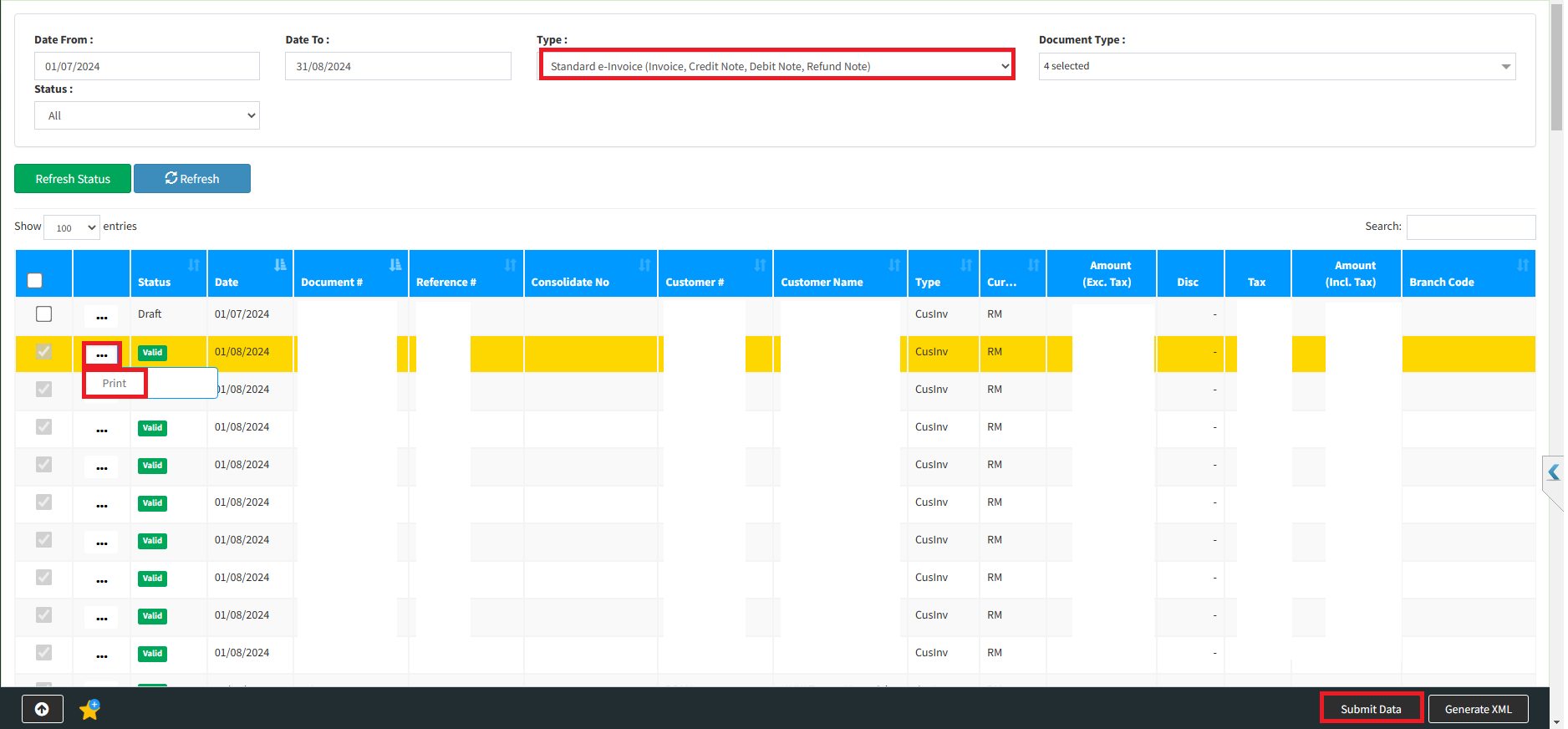Expand the side panel chevron arrow
This screenshot has width=1568, height=729.
(1553, 472)
